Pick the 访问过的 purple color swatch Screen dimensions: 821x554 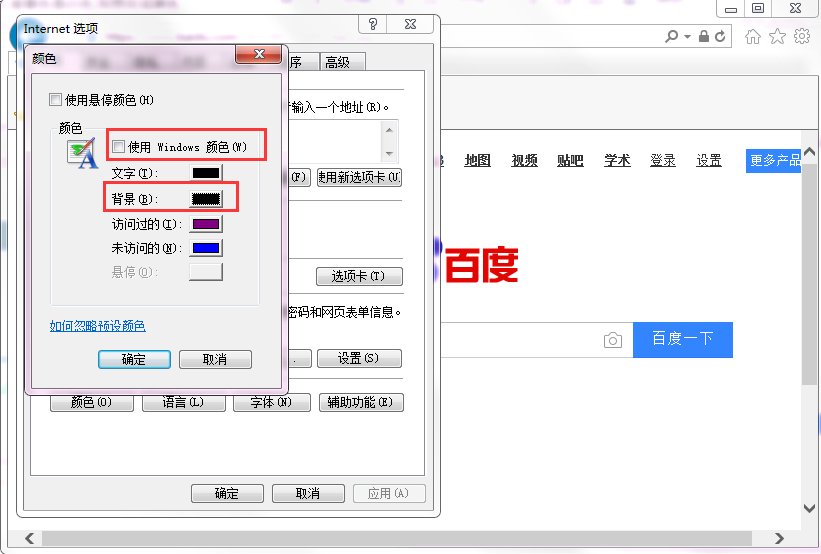pos(206,224)
